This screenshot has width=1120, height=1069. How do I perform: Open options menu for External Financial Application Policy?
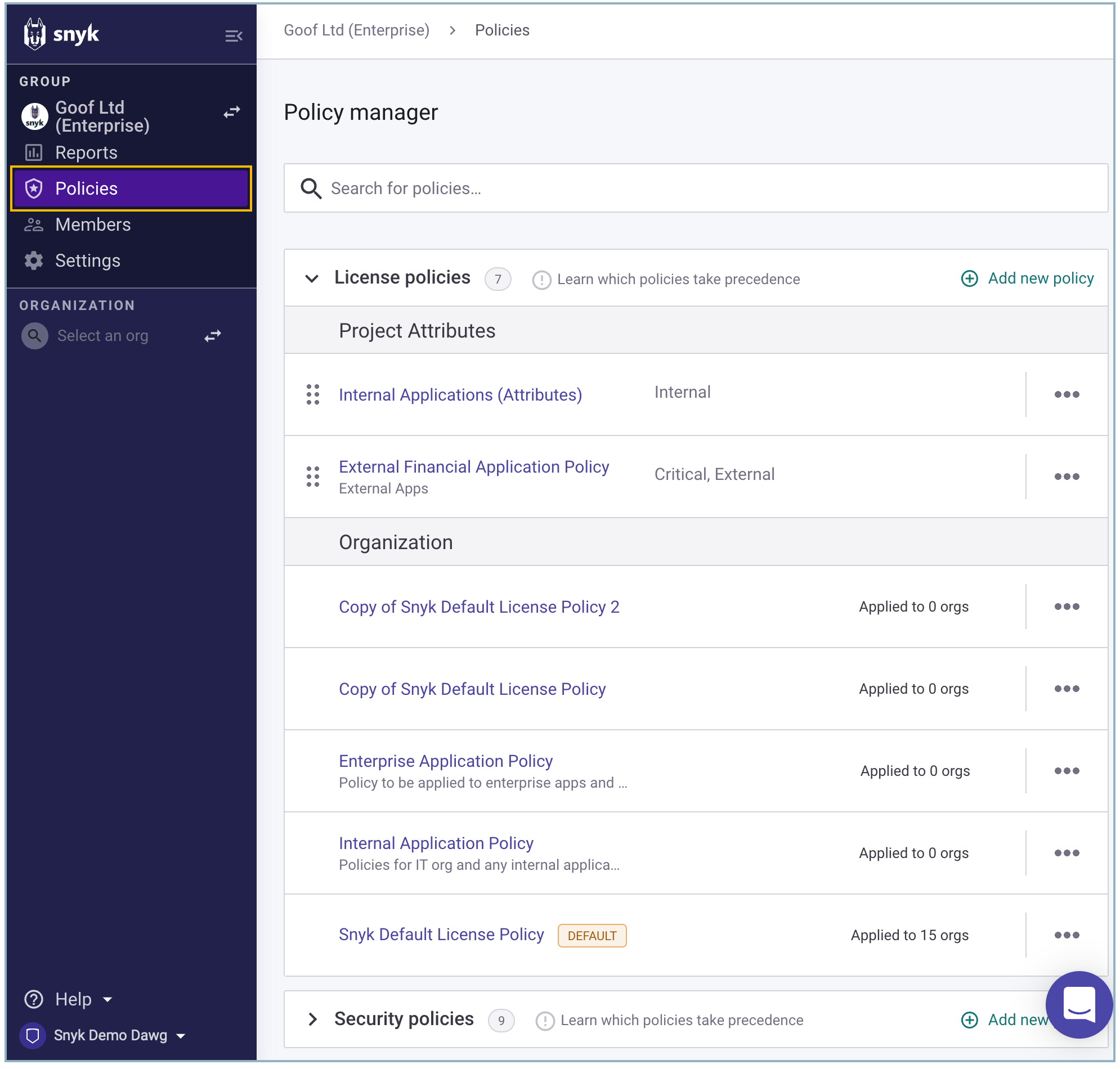[x=1067, y=477]
